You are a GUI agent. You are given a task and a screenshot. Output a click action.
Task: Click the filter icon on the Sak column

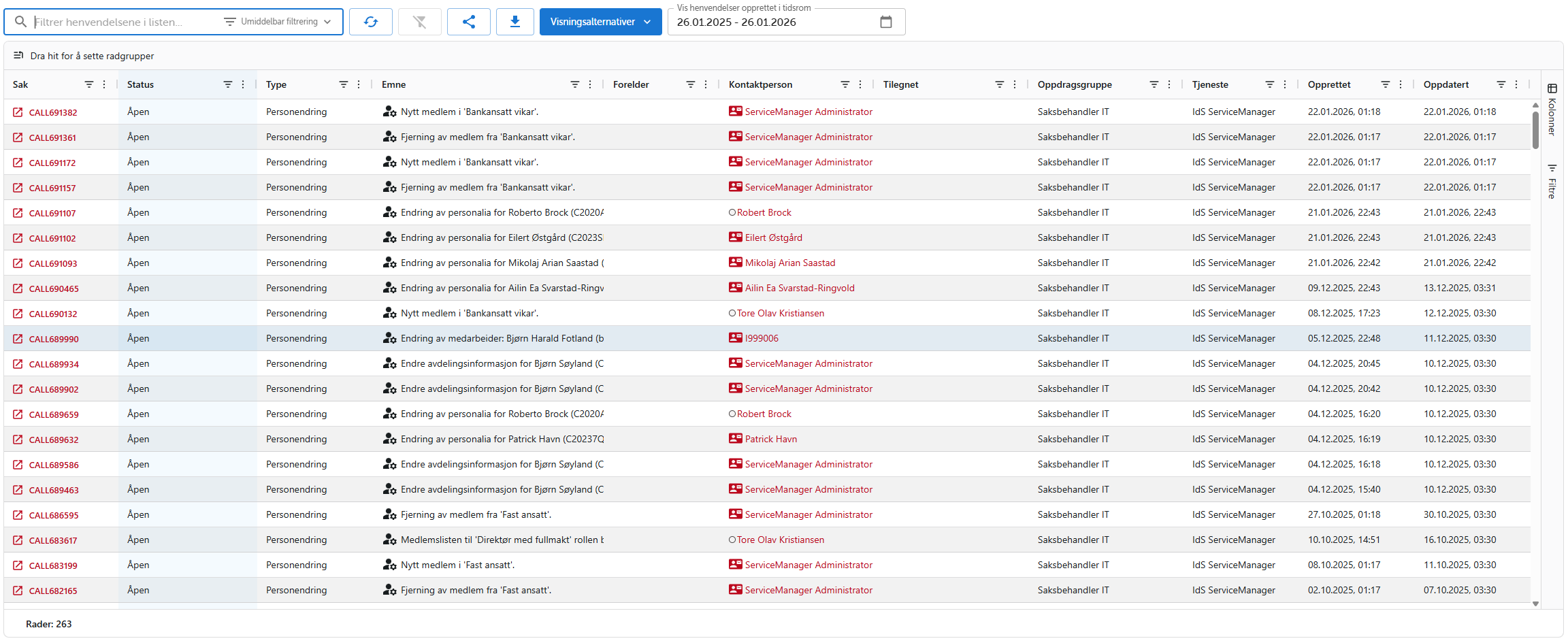click(89, 84)
